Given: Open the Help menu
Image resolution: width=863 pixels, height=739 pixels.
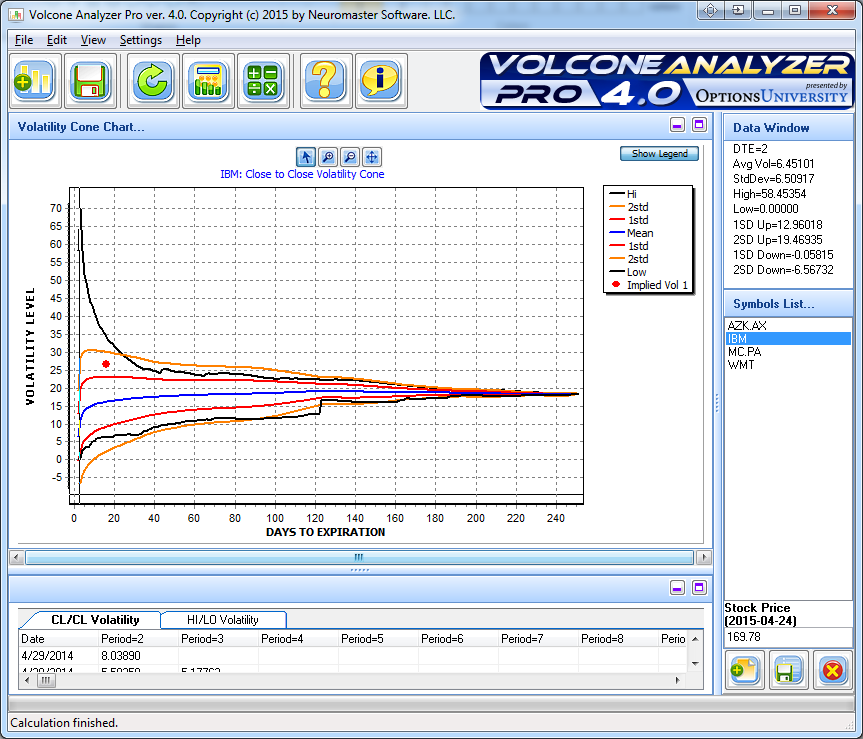Looking at the screenshot, I should (188, 40).
